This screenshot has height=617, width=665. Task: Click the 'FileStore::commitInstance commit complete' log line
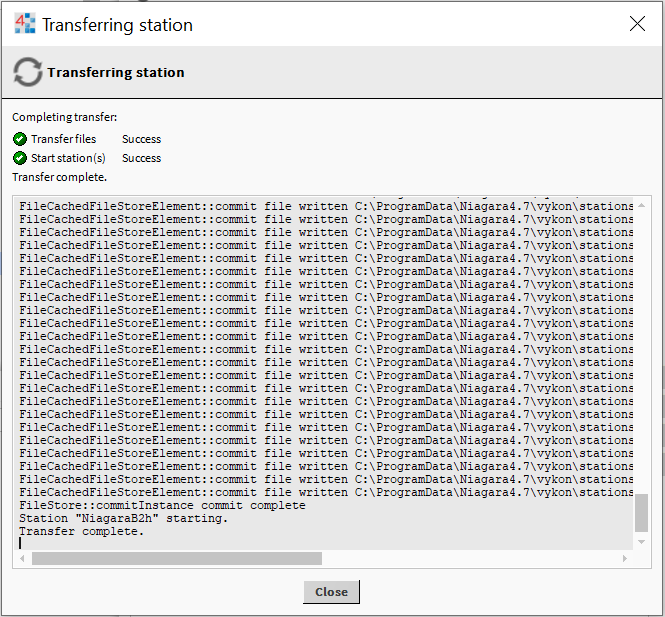(162, 505)
